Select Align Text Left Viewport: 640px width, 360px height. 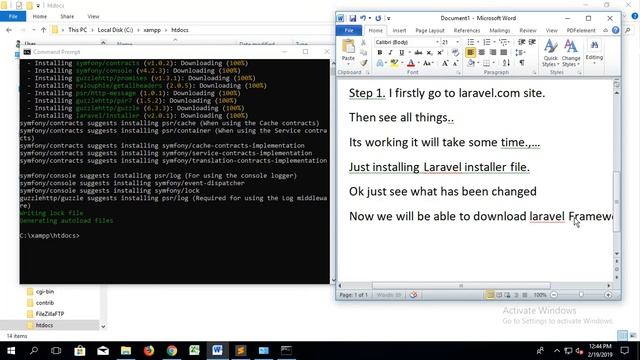point(470,52)
